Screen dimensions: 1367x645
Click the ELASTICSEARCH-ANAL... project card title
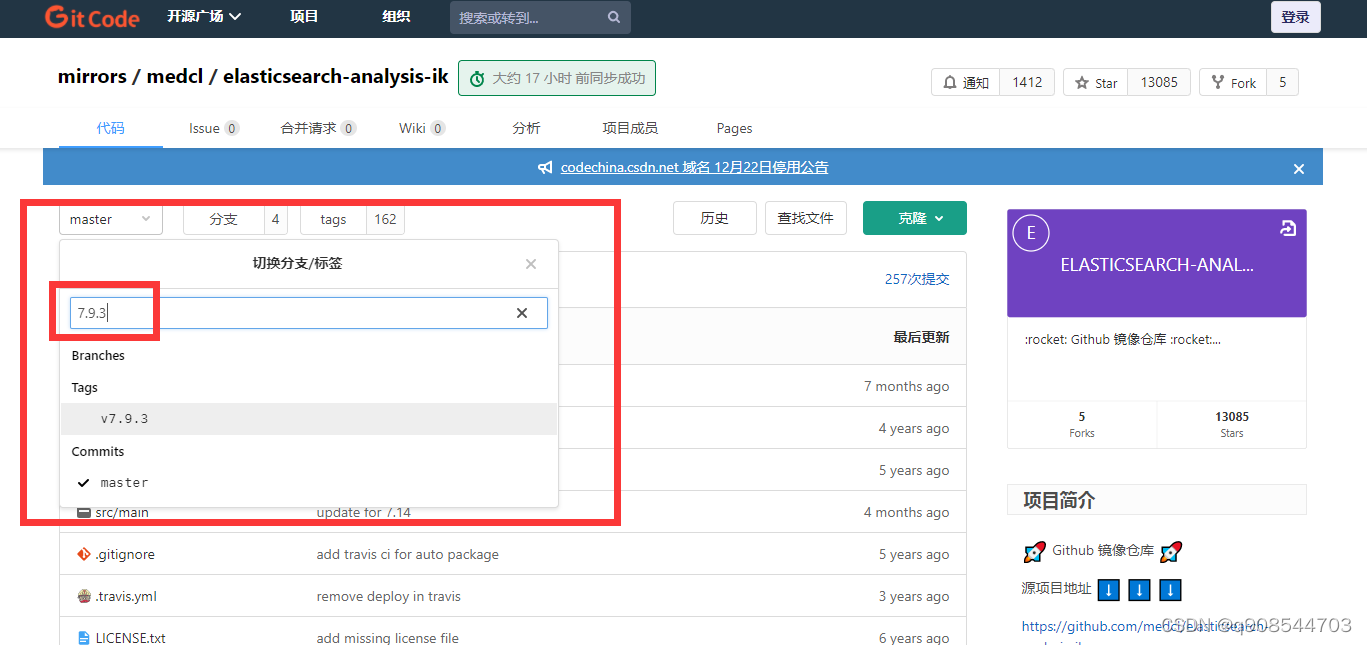click(x=1157, y=265)
